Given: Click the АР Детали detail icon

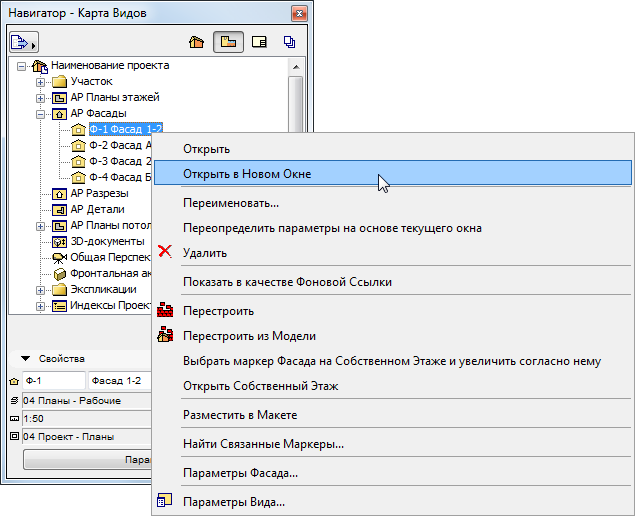Looking at the screenshot, I should click(59, 210).
